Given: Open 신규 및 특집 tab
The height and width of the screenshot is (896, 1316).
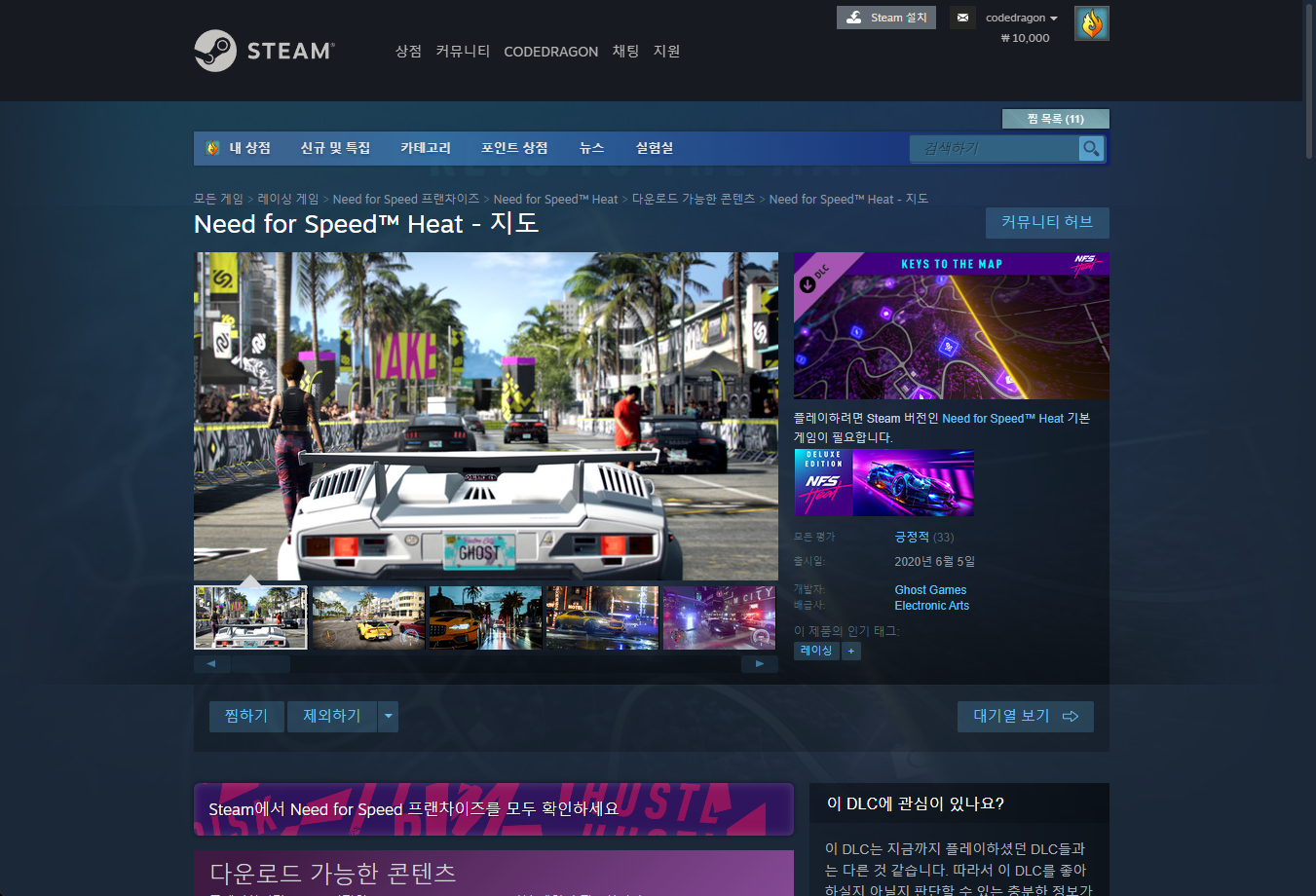Looking at the screenshot, I should (335, 148).
